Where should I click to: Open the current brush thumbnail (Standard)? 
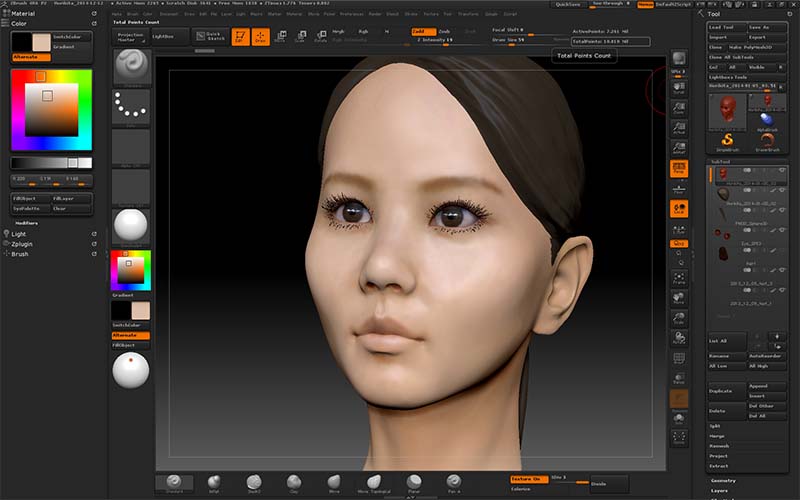[131, 67]
